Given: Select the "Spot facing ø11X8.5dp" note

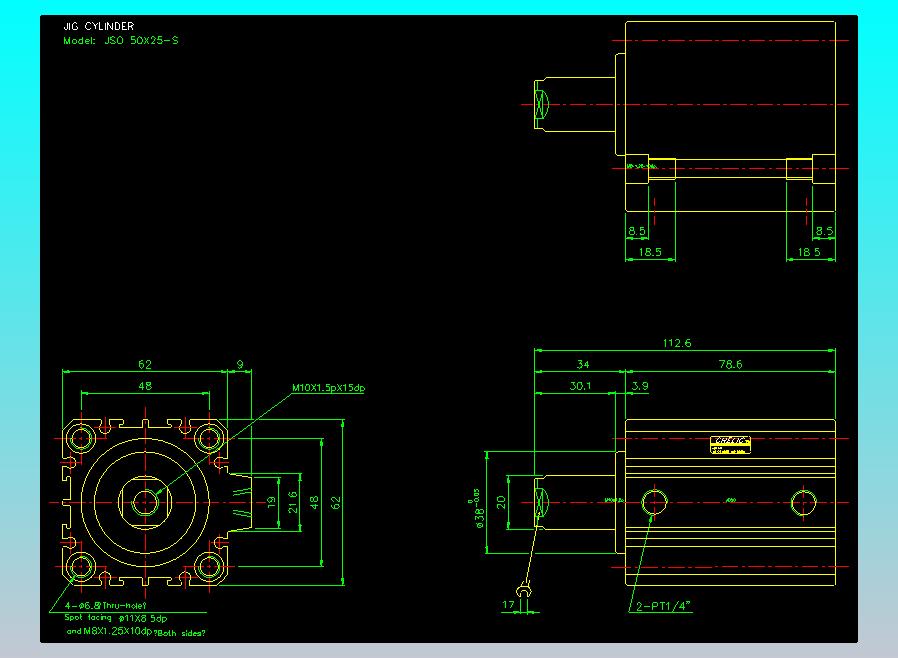Looking at the screenshot, I should 116,618.
